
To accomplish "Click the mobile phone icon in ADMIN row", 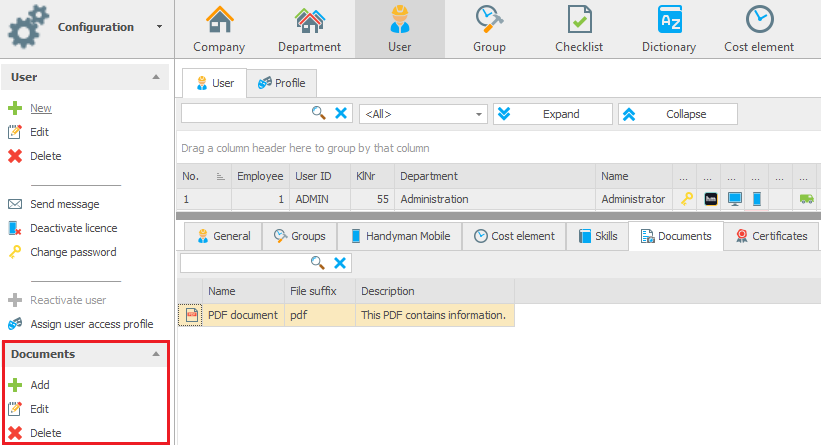I will (x=757, y=199).
